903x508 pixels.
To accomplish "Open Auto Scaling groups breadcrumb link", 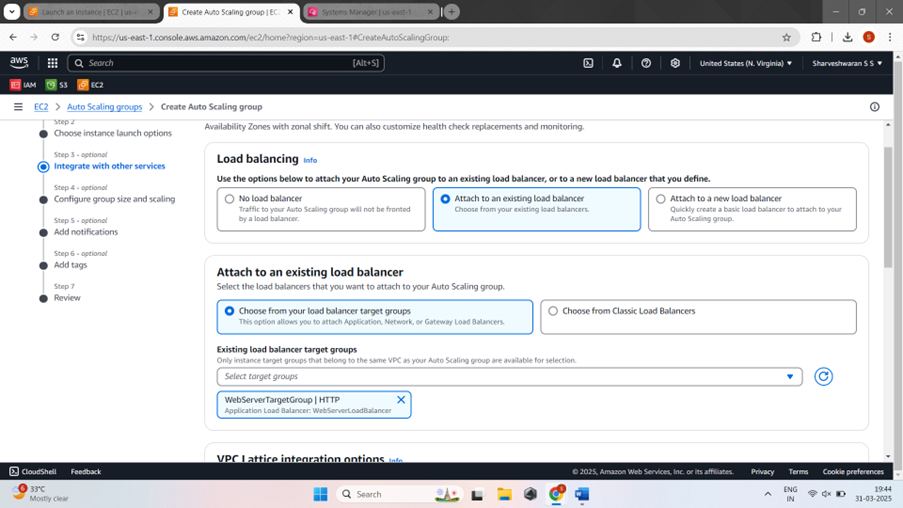I will [104, 107].
